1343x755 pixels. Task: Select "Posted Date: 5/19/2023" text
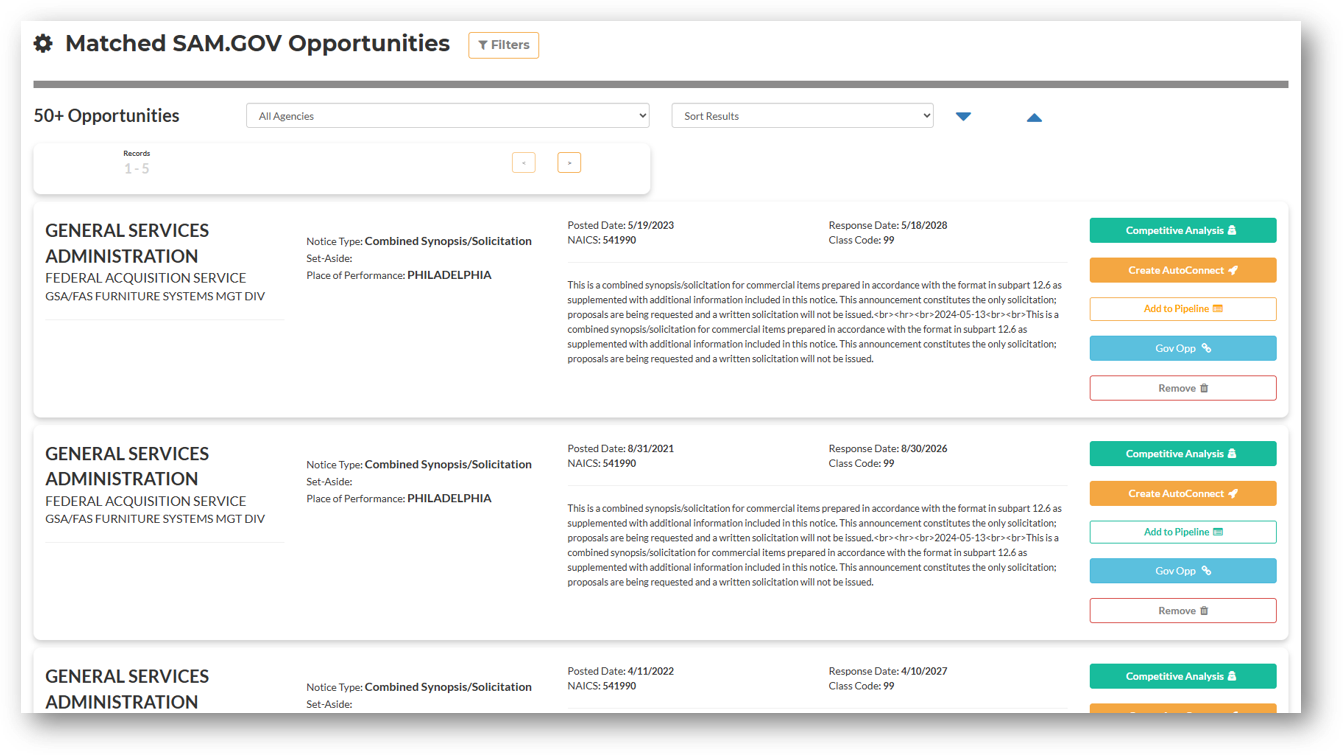(621, 225)
